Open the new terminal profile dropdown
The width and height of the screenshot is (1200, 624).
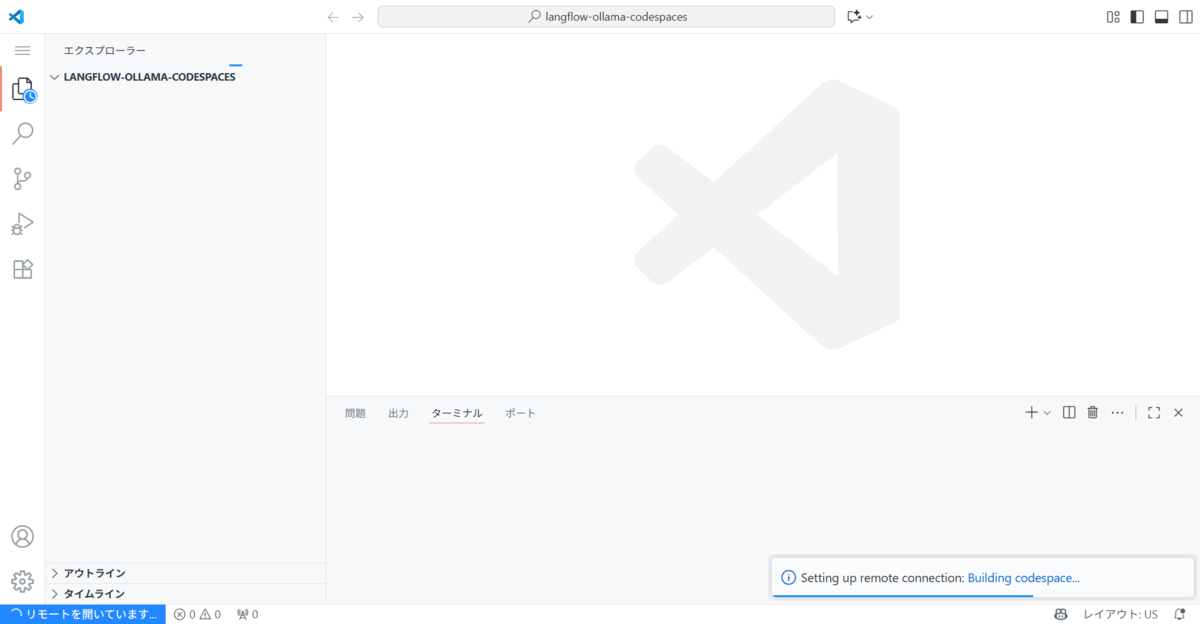1047,412
